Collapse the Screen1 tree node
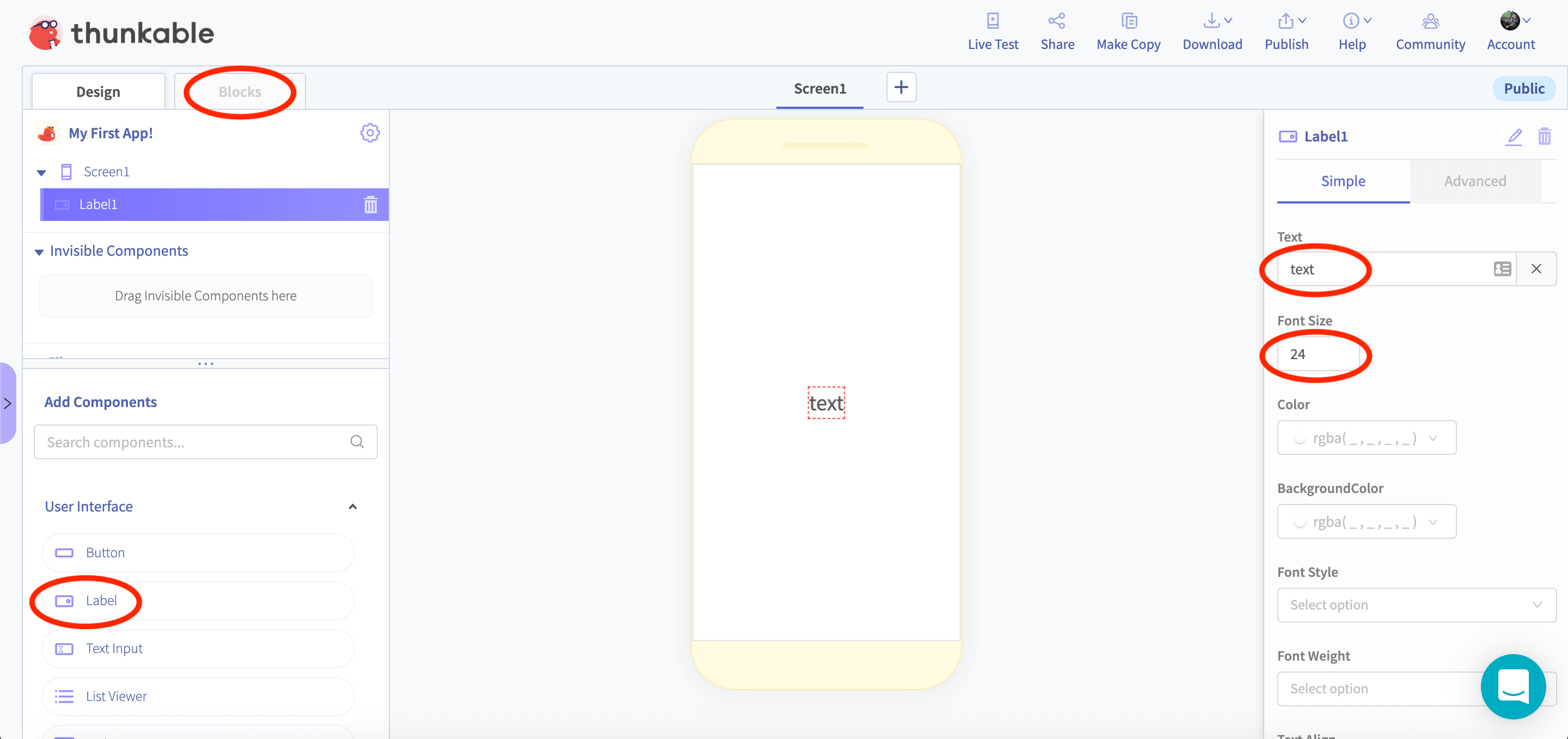 pos(41,173)
